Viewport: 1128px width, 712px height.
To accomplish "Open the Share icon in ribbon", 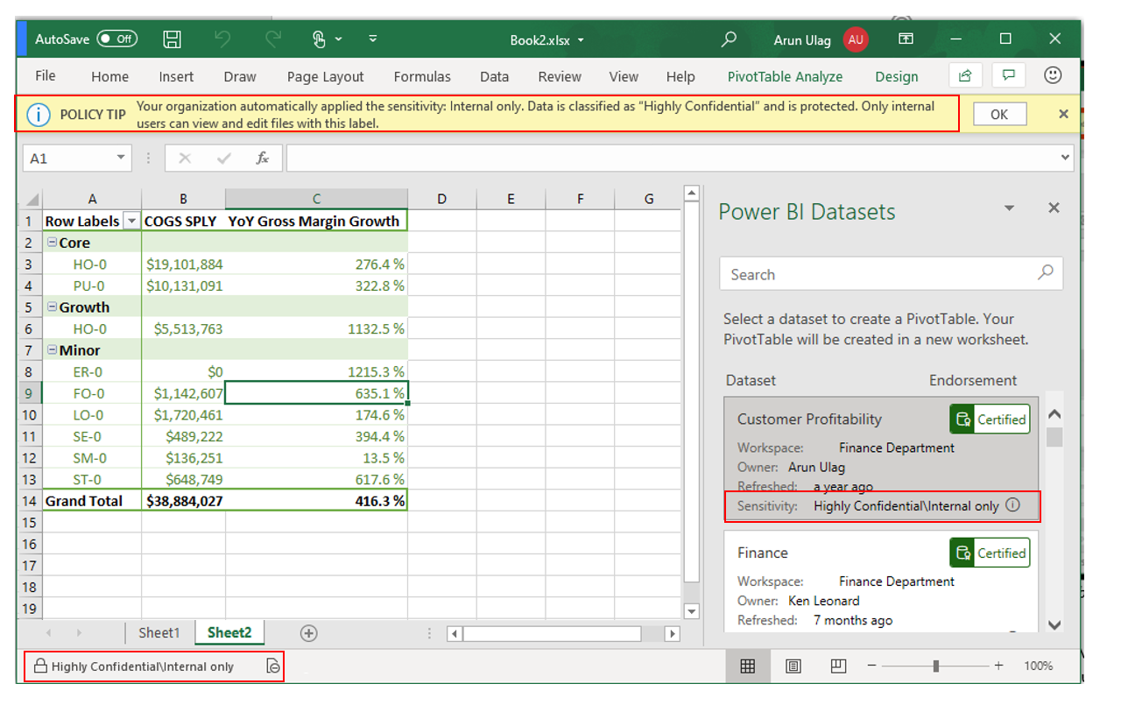I will pyautogui.click(x=965, y=76).
